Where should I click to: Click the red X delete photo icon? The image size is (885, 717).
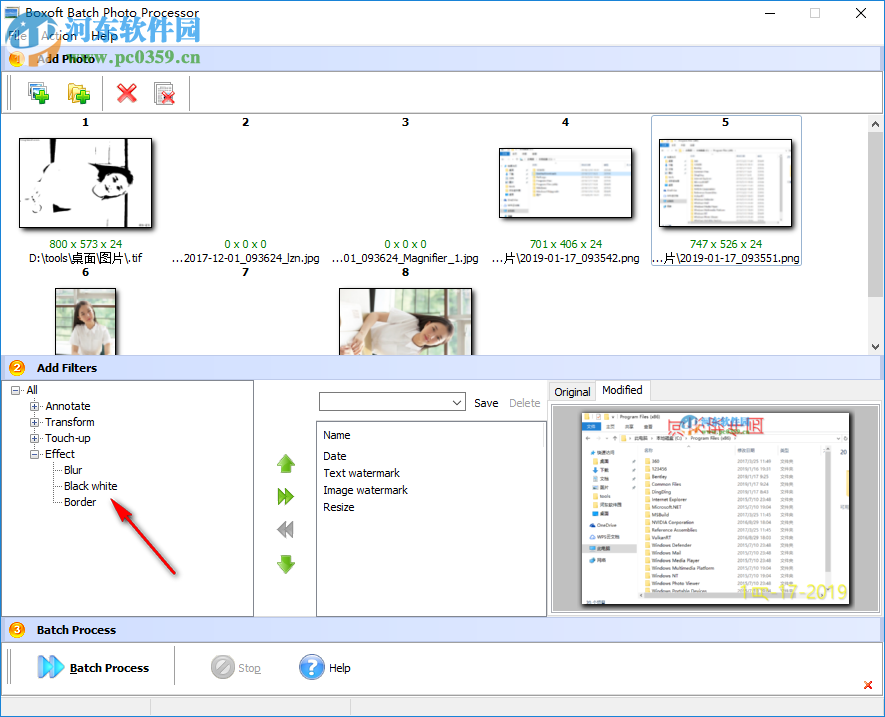point(127,92)
